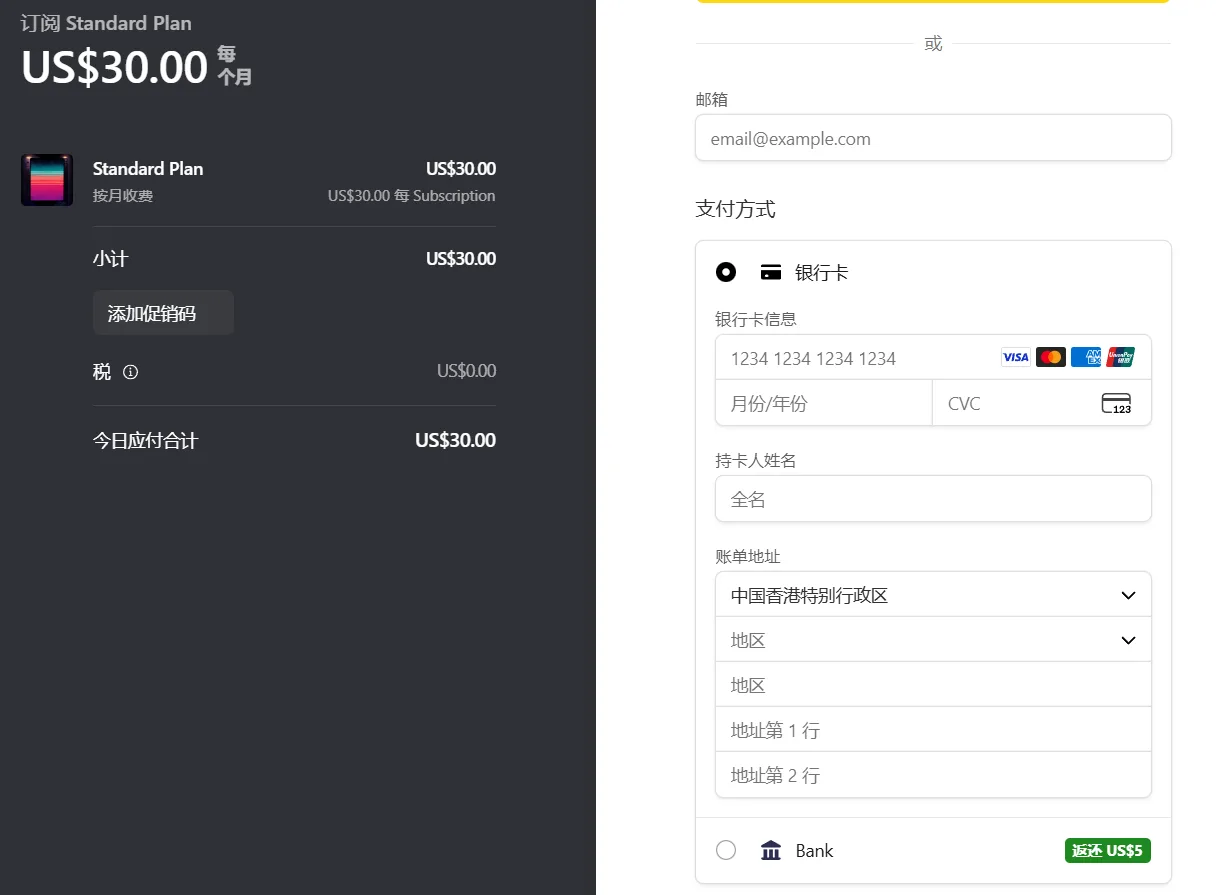Expand the 地区 region dropdown

point(933,640)
